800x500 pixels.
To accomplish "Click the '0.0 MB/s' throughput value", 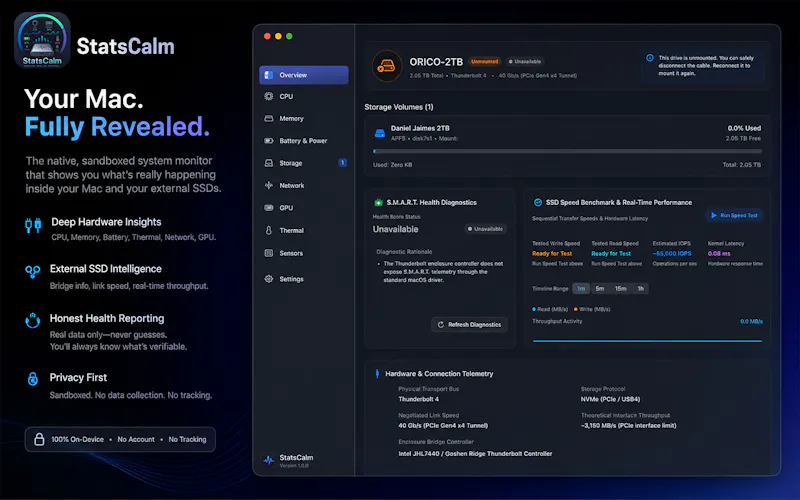I will (x=751, y=321).
